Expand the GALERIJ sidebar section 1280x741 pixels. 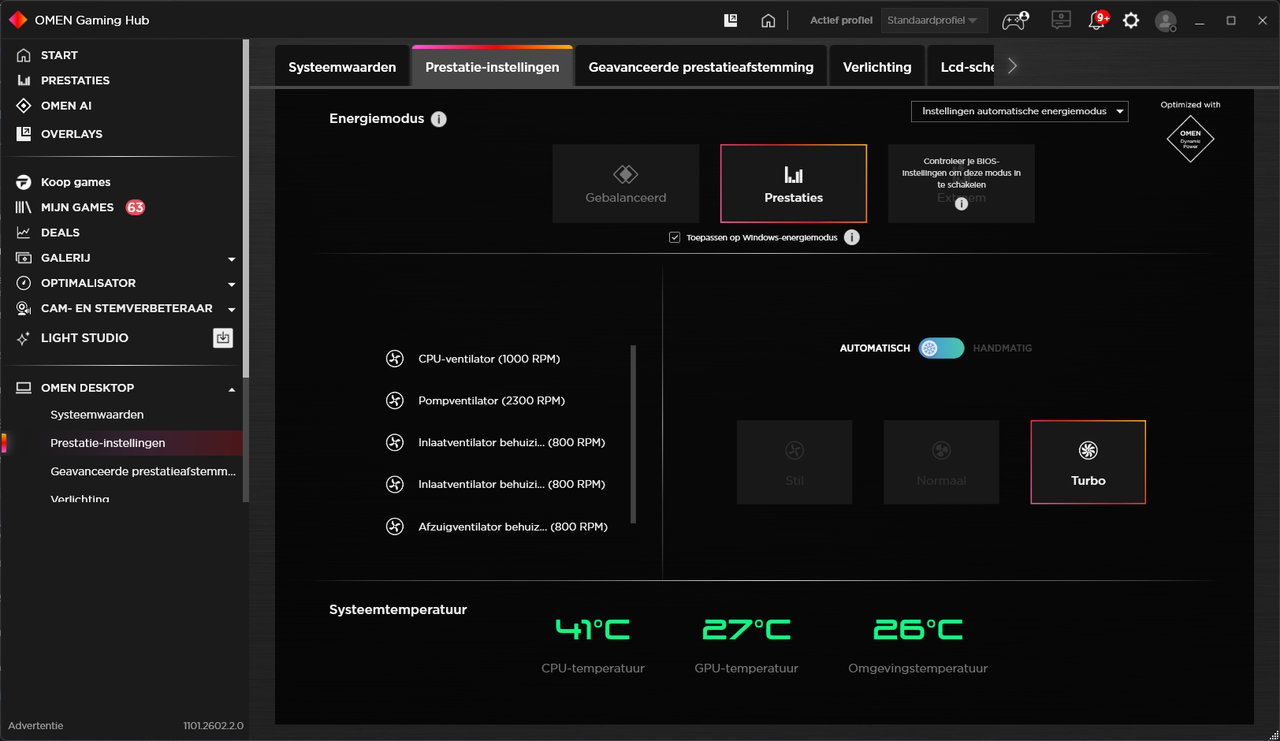[232, 259]
